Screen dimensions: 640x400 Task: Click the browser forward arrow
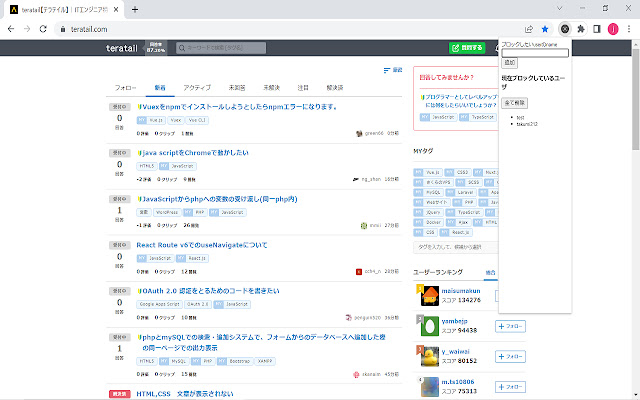[27, 29]
